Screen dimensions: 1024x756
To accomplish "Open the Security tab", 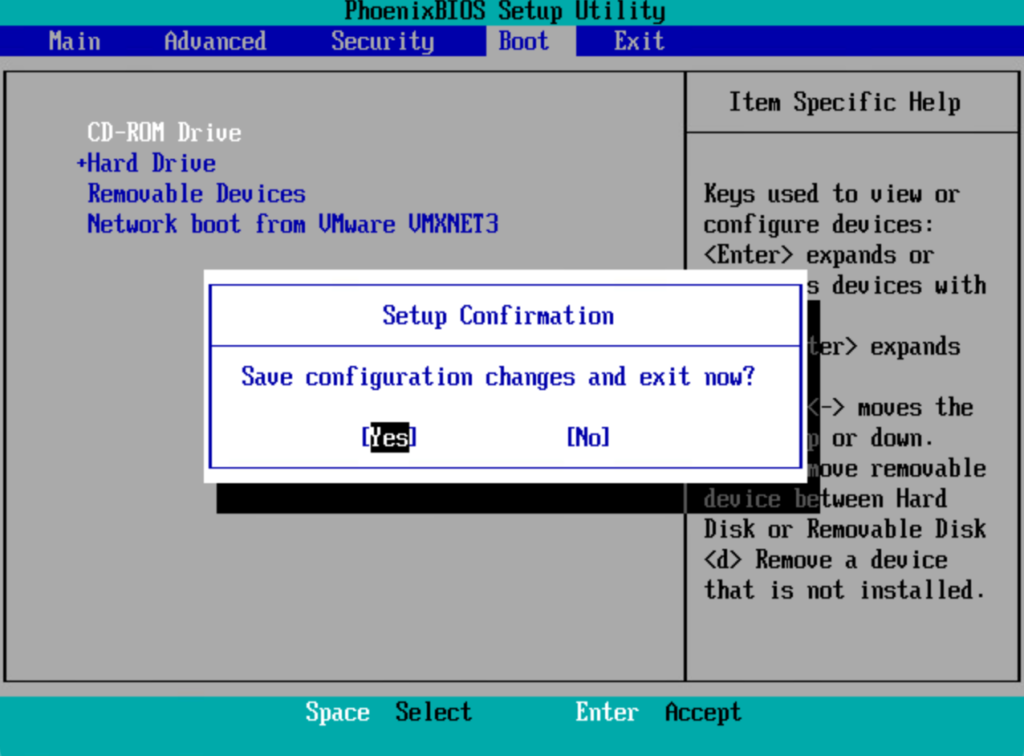I will pyautogui.click(x=382, y=41).
